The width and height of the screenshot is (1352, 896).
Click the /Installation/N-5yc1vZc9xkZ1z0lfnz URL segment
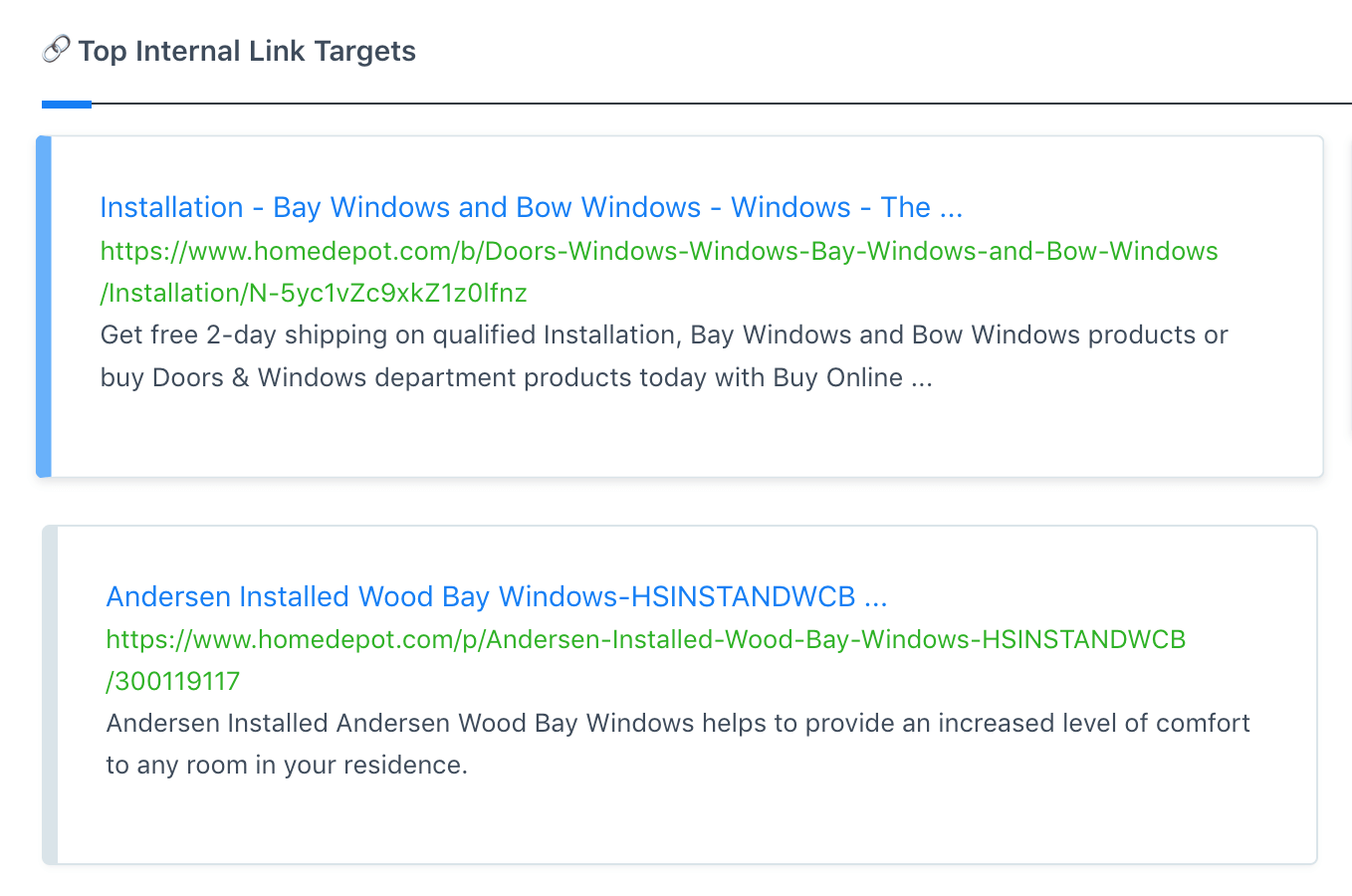point(314,294)
